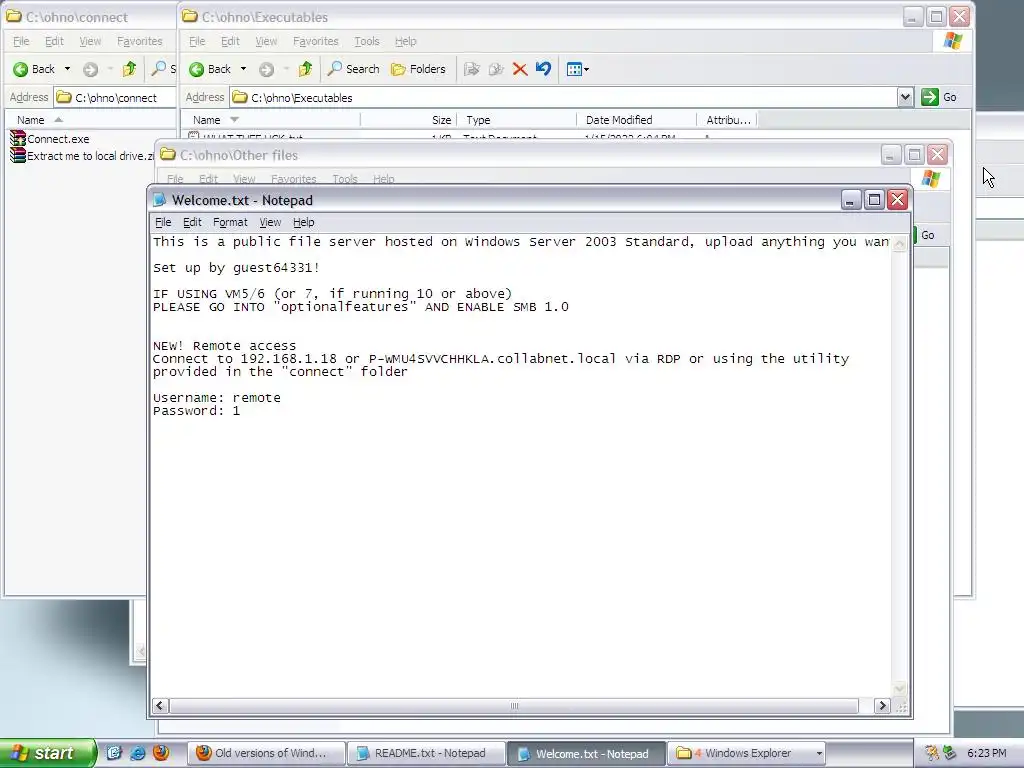Open Back history dropdown in Executables window
The width and height of the screenshot is (1024, 768).
[244, 69]
